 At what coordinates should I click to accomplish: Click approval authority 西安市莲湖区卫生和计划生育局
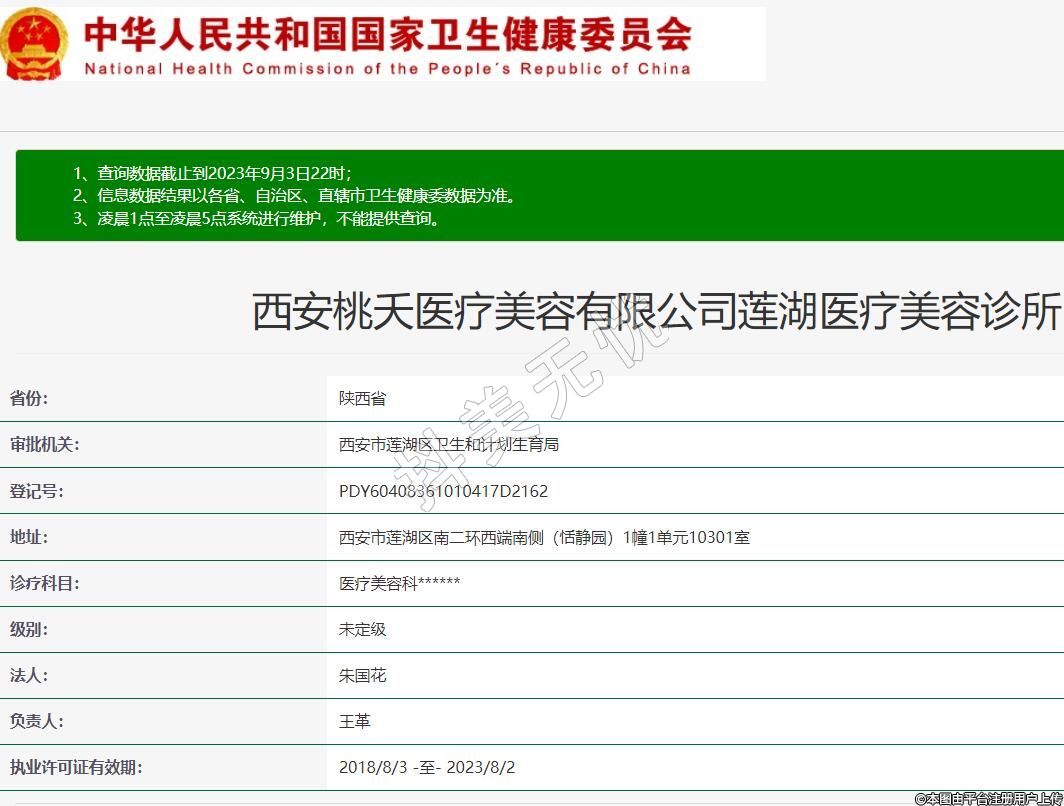(x=448, y=444)
